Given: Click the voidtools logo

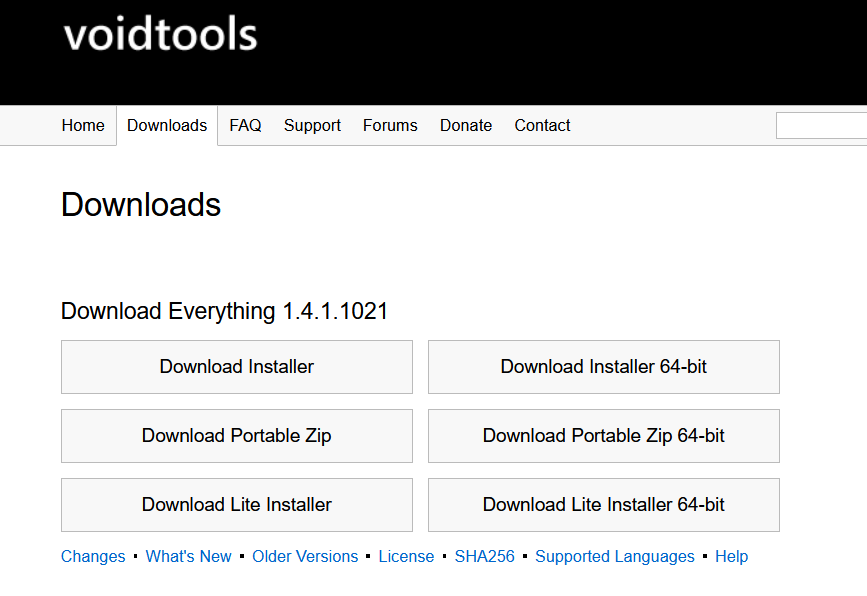Looking at the screenshot, I should pos(159,34).
